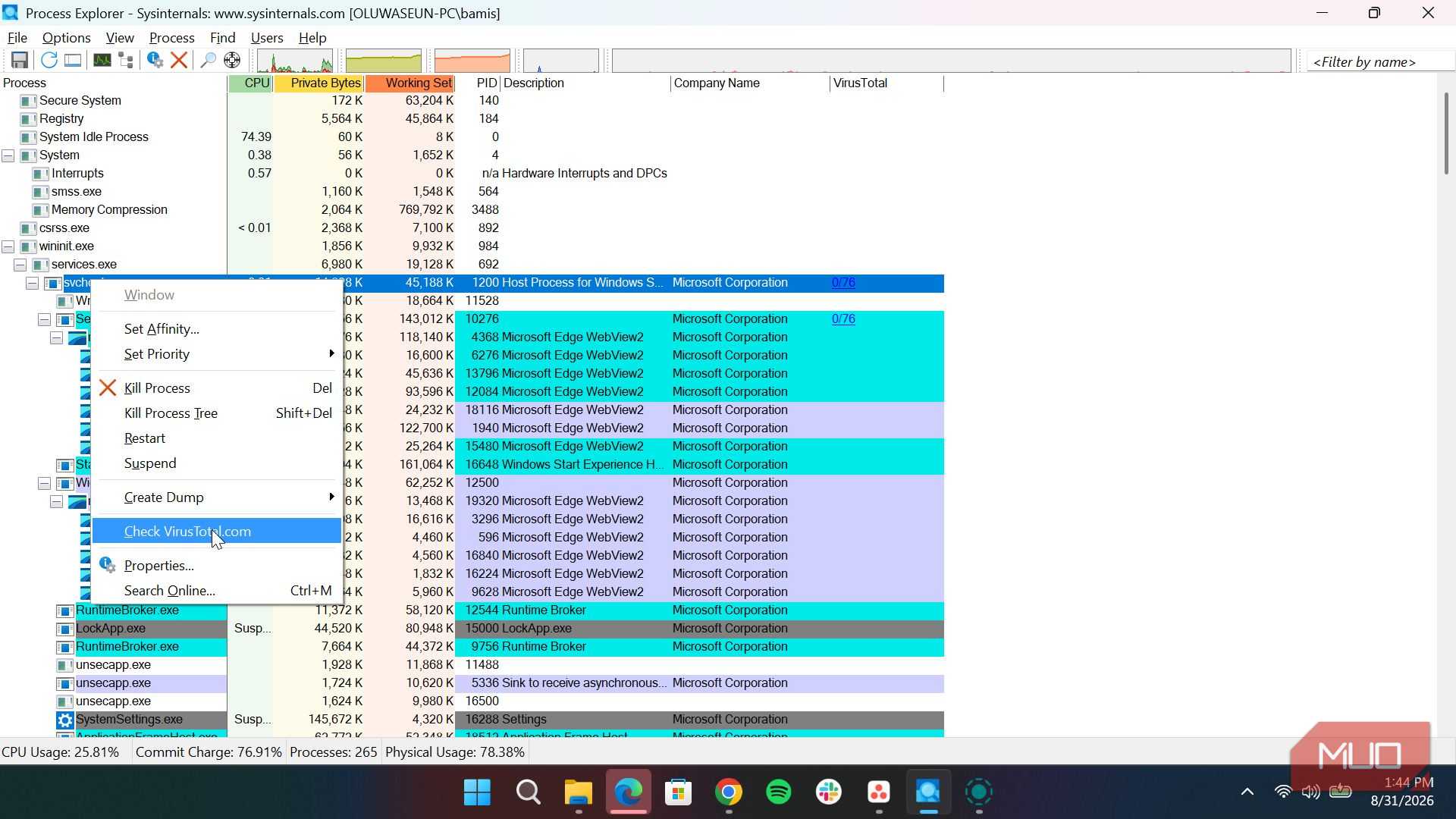Click the physical memory orange mini graph
Viewport: 1456px width, 819px height.
[472, 61]
